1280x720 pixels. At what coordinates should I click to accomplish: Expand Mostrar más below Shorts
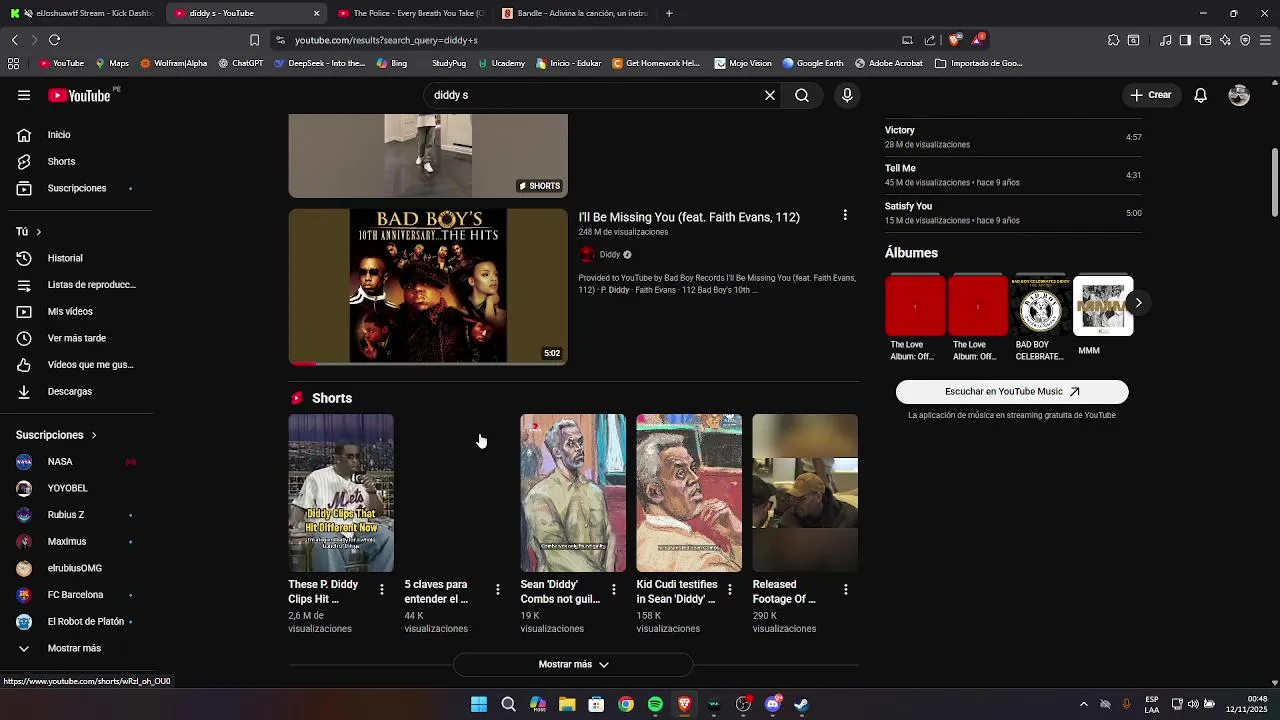573,664
